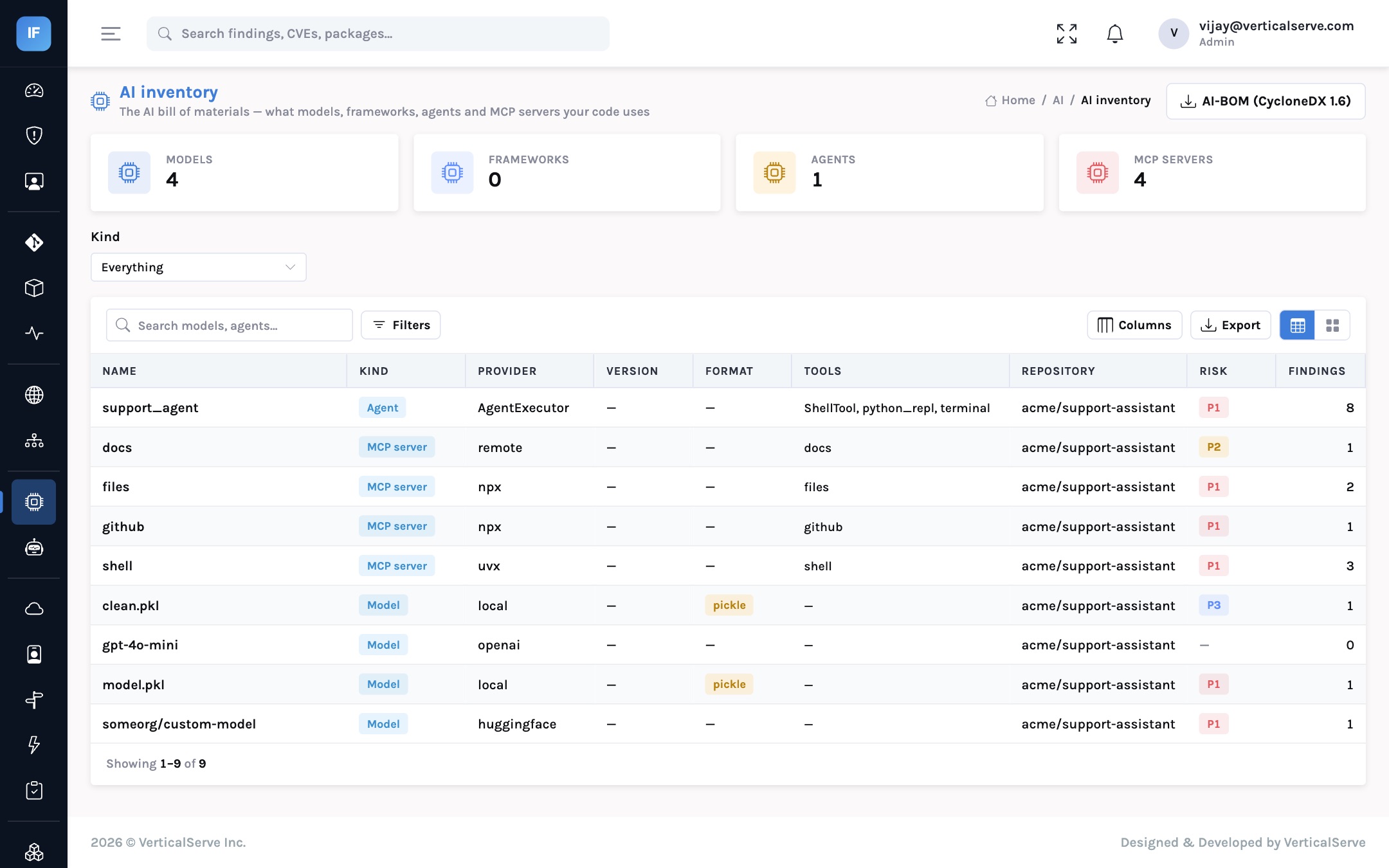Open the signpost sidebar icon
Viewport: 1389px width, 868px height.
34,700
